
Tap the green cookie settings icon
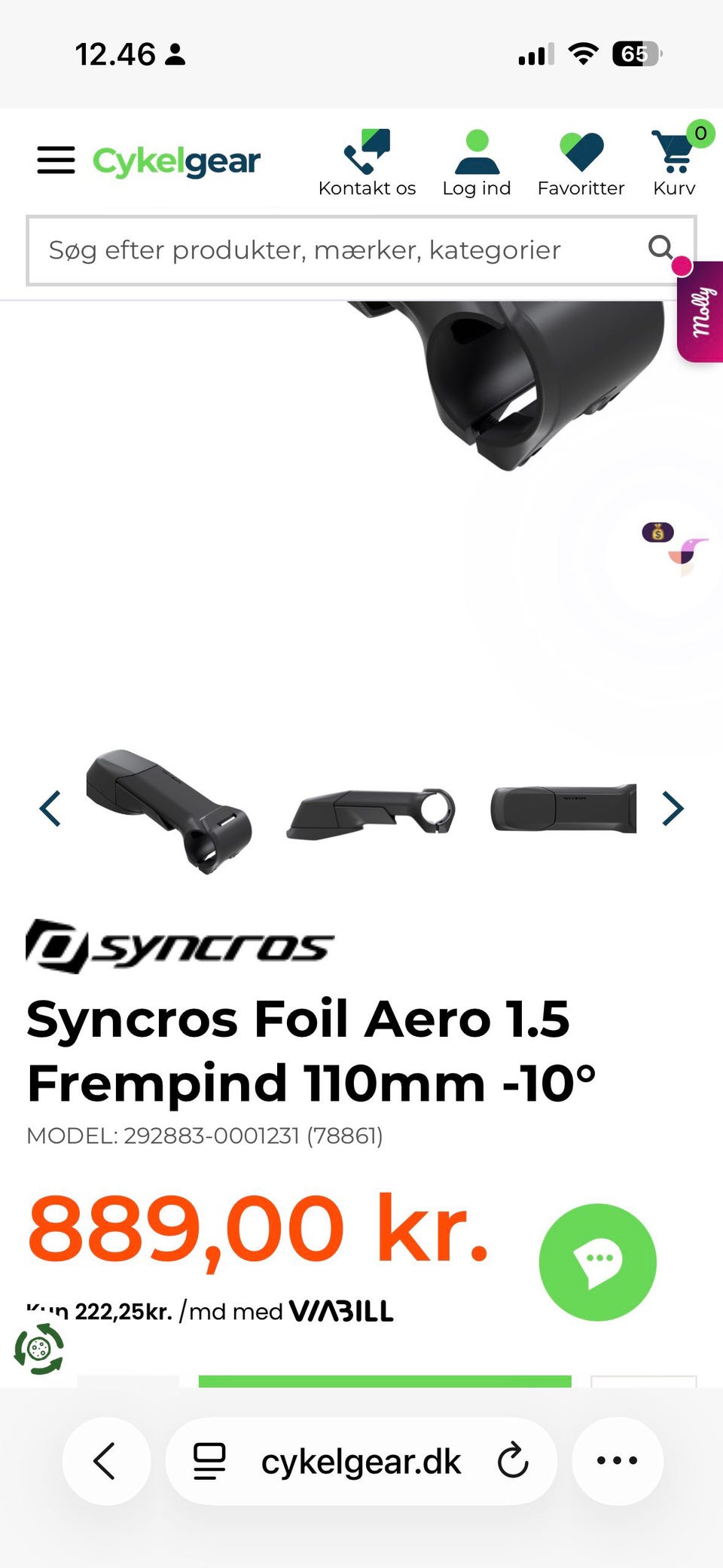(x=39, y=1349)
